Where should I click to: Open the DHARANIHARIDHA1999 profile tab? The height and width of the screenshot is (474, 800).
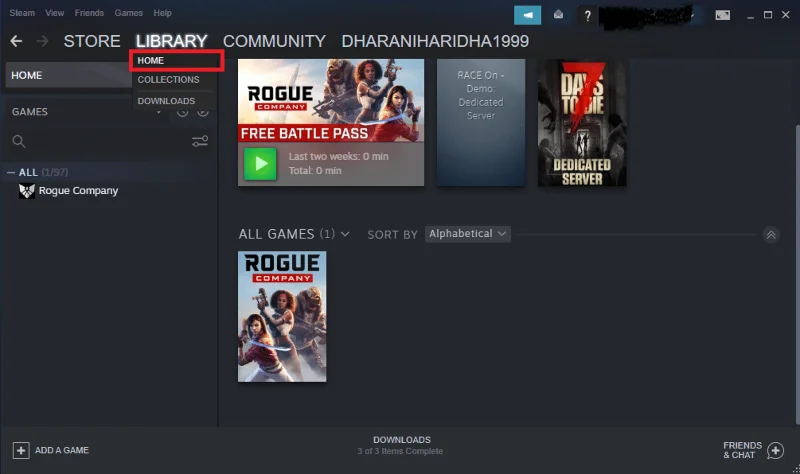pyautogui.click(x=435, y=41)
